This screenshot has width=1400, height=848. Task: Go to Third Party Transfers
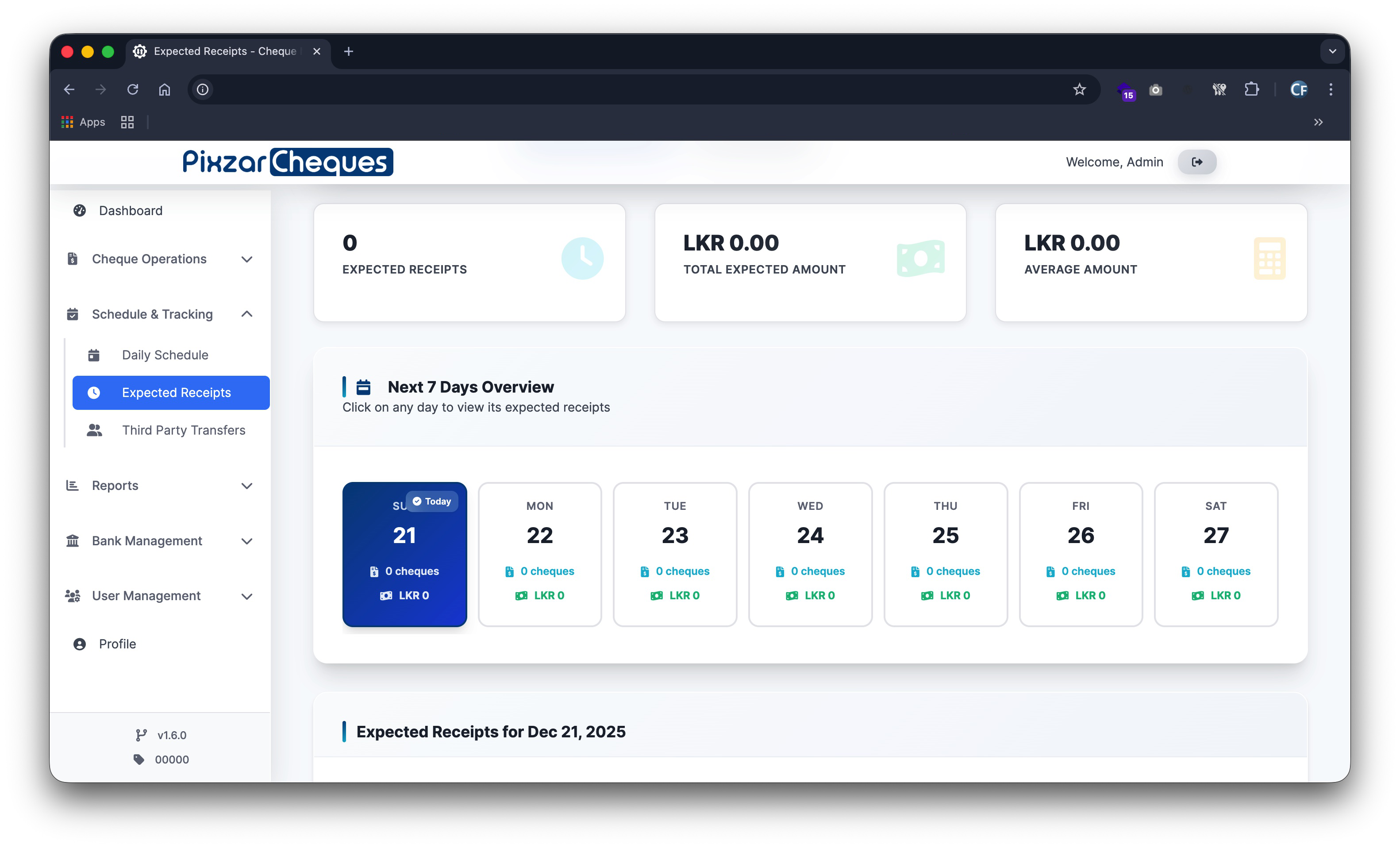tap(183, 430)
